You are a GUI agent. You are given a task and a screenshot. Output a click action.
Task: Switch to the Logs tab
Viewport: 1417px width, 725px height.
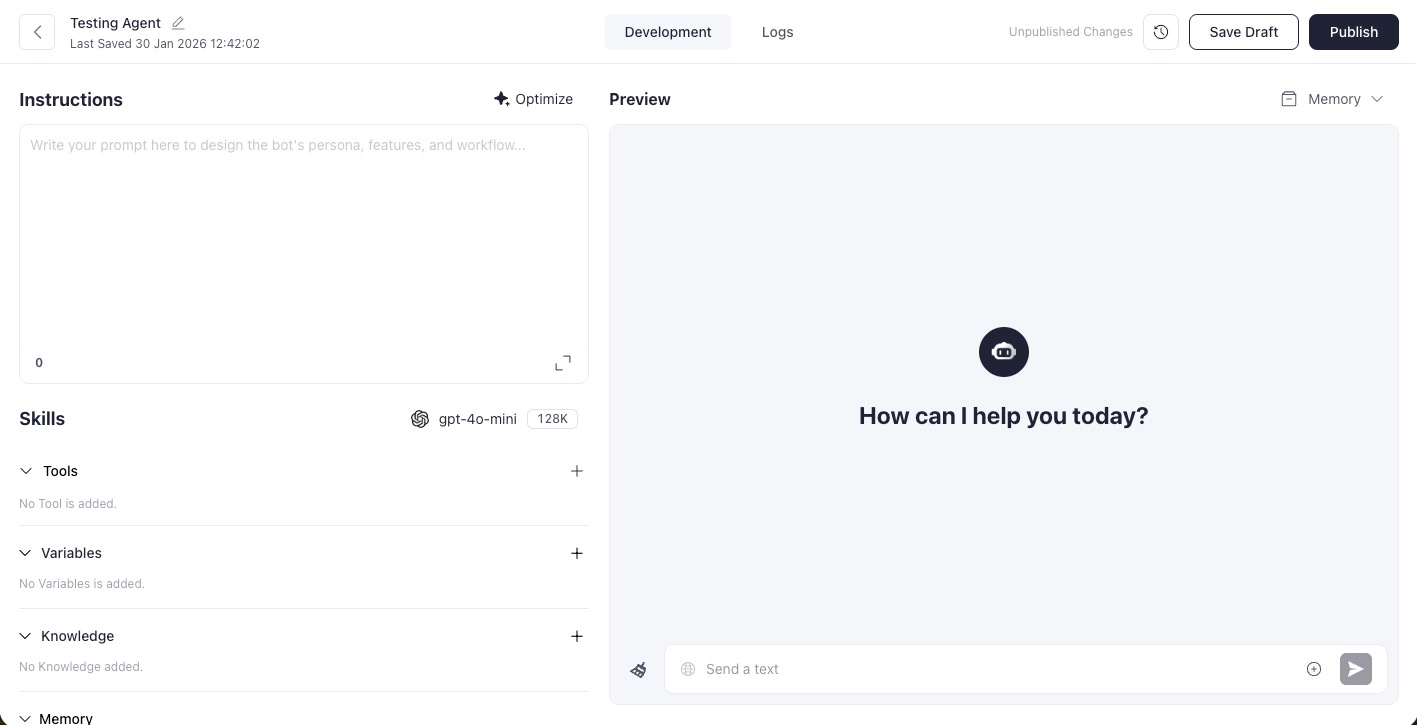pos(777,32)
